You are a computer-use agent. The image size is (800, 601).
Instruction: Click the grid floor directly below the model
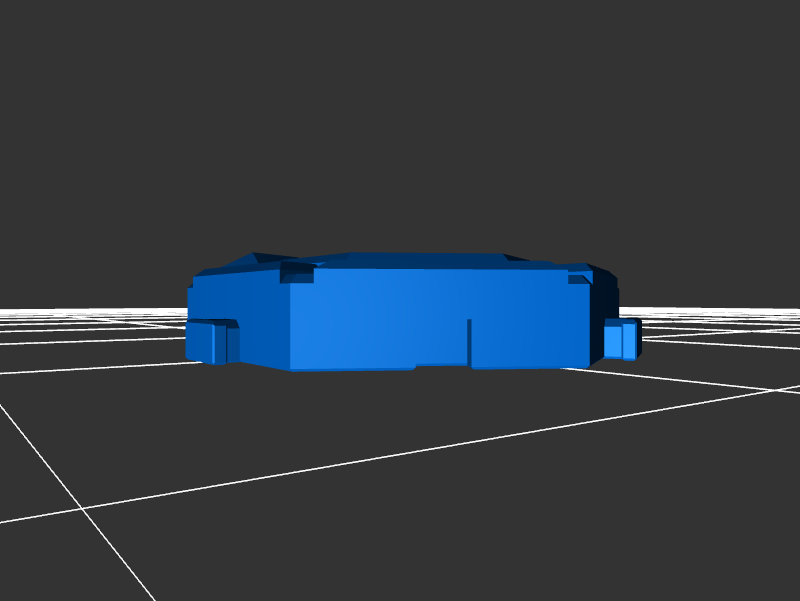tap(420, 420)
